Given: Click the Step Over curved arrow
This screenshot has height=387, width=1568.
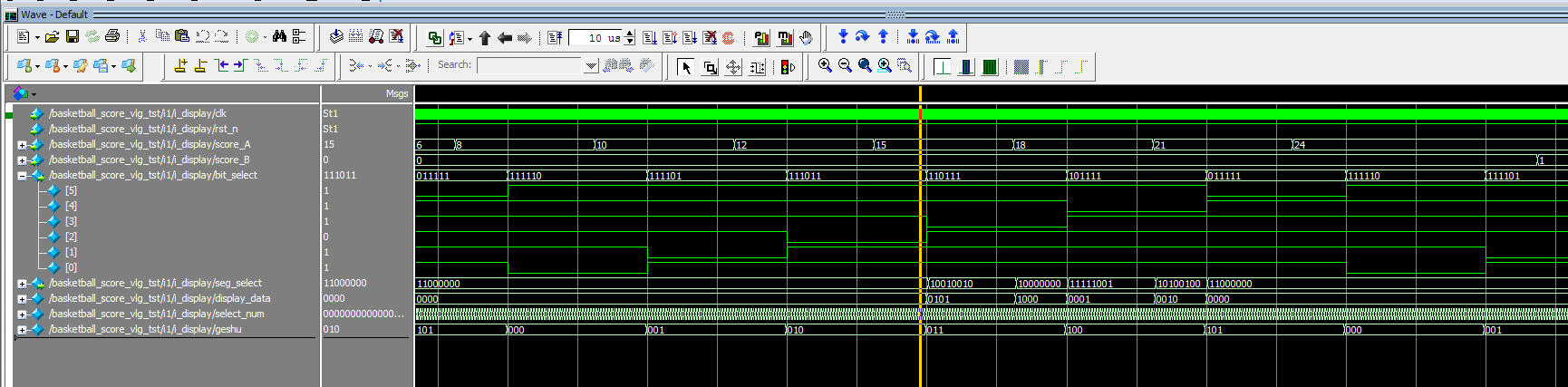Looking at the screenshot, I should coord(863,36).
